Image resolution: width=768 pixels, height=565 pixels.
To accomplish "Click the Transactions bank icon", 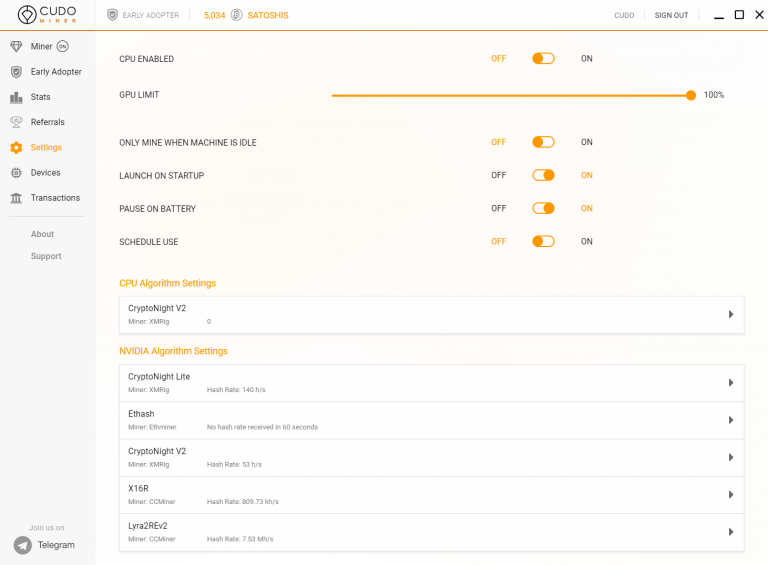I will (x=16, y=198).
